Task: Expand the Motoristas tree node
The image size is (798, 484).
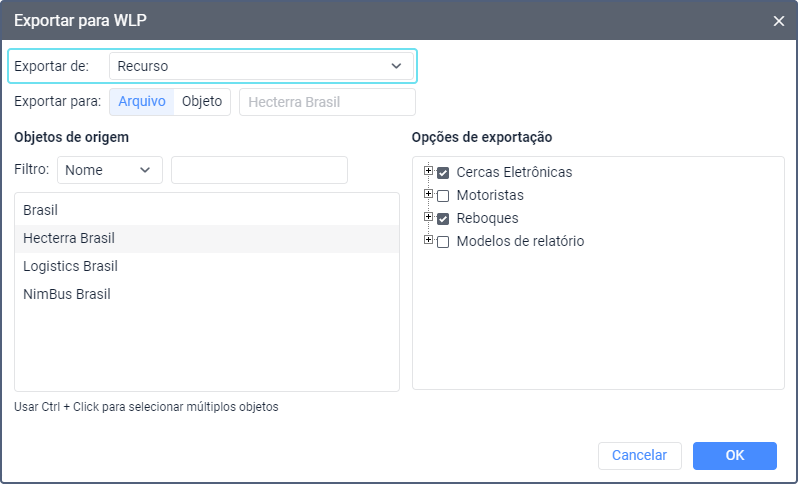Action: (x=429, y=194)
